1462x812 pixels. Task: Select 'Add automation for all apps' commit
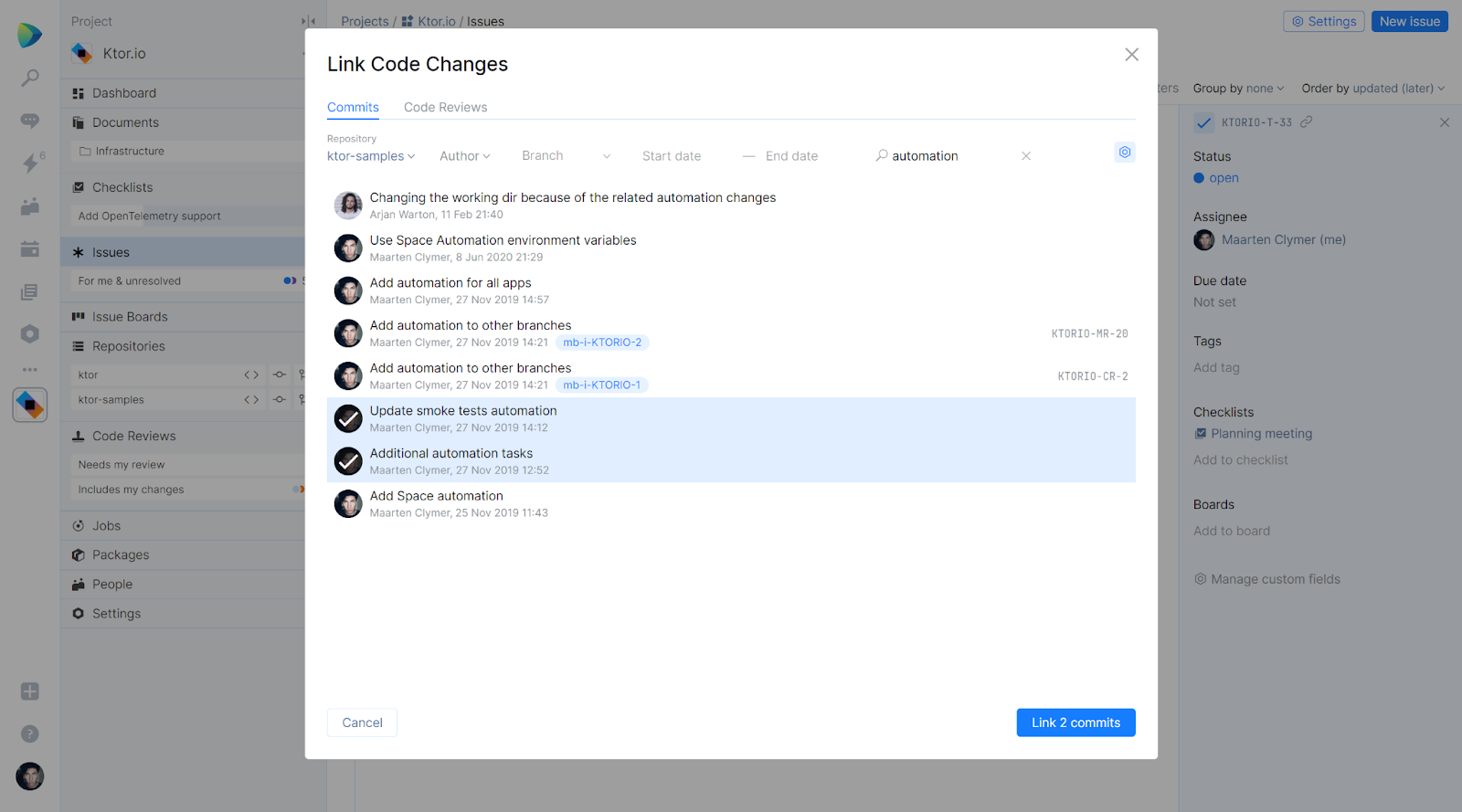click(731, 290)
